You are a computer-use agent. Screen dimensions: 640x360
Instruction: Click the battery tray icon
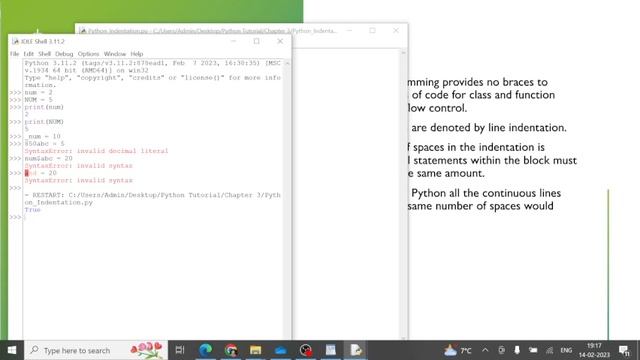coord(533,350)
